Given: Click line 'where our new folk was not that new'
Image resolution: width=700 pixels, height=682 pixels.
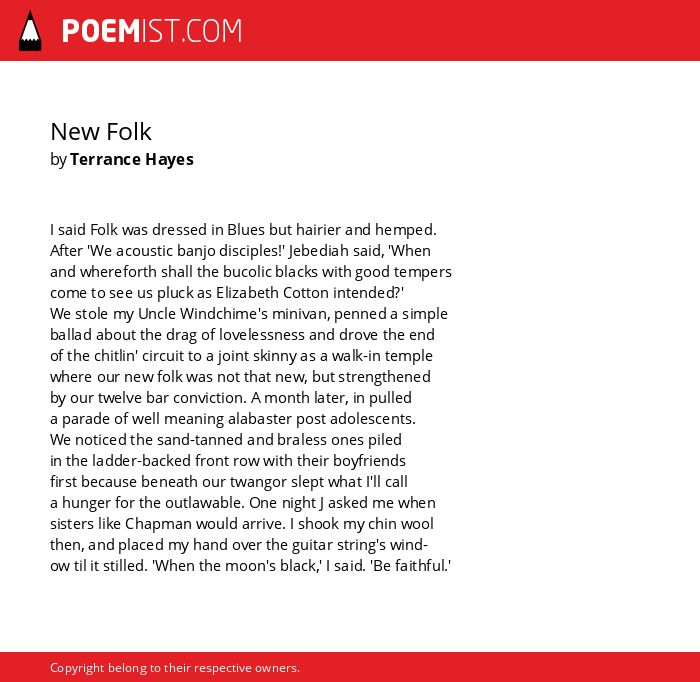Looking at the screenshot, I should click(x=240, y=377).
